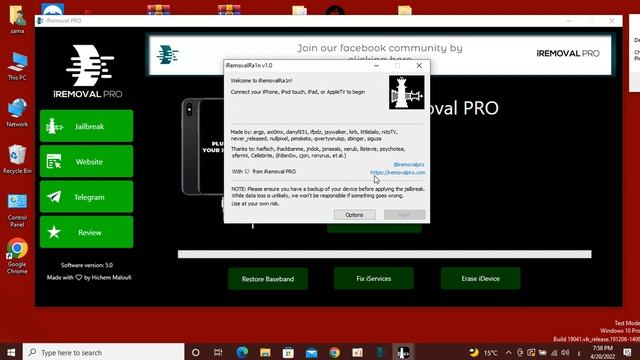Click the Fix iServices button

[x=373, y=278]
